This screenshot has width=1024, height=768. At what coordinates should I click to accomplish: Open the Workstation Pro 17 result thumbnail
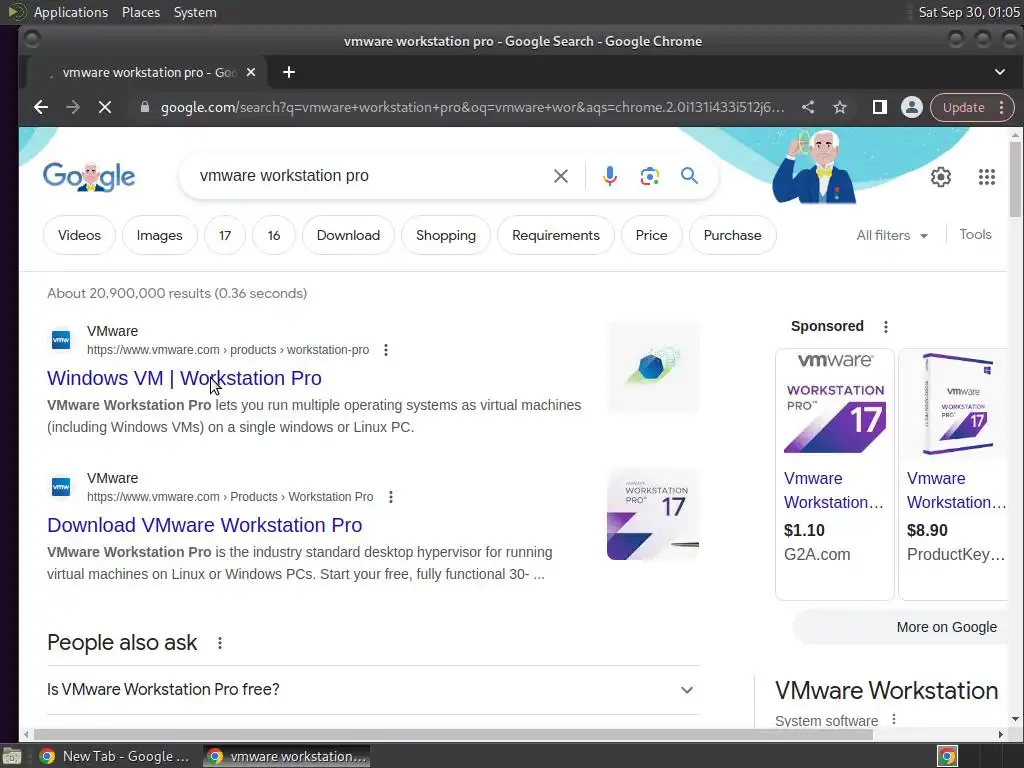pos(653,515)
